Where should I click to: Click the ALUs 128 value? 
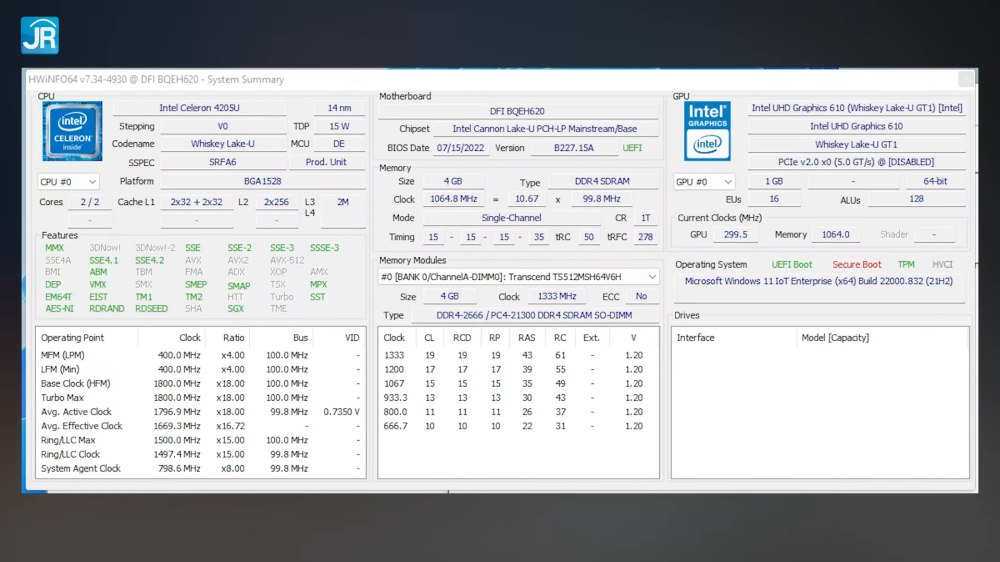[916, 199]
